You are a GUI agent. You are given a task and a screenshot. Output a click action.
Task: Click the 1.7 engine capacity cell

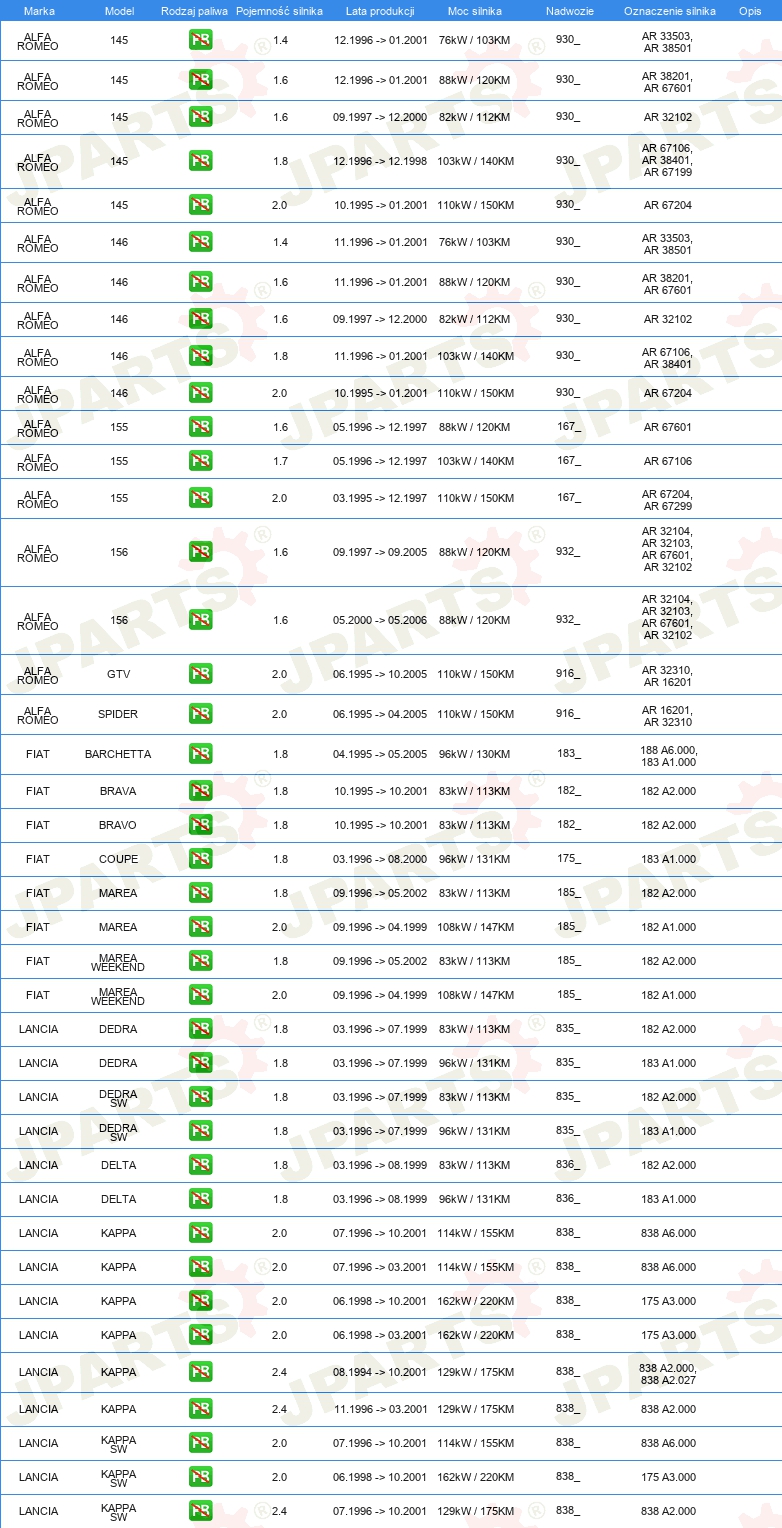[280, 461]
